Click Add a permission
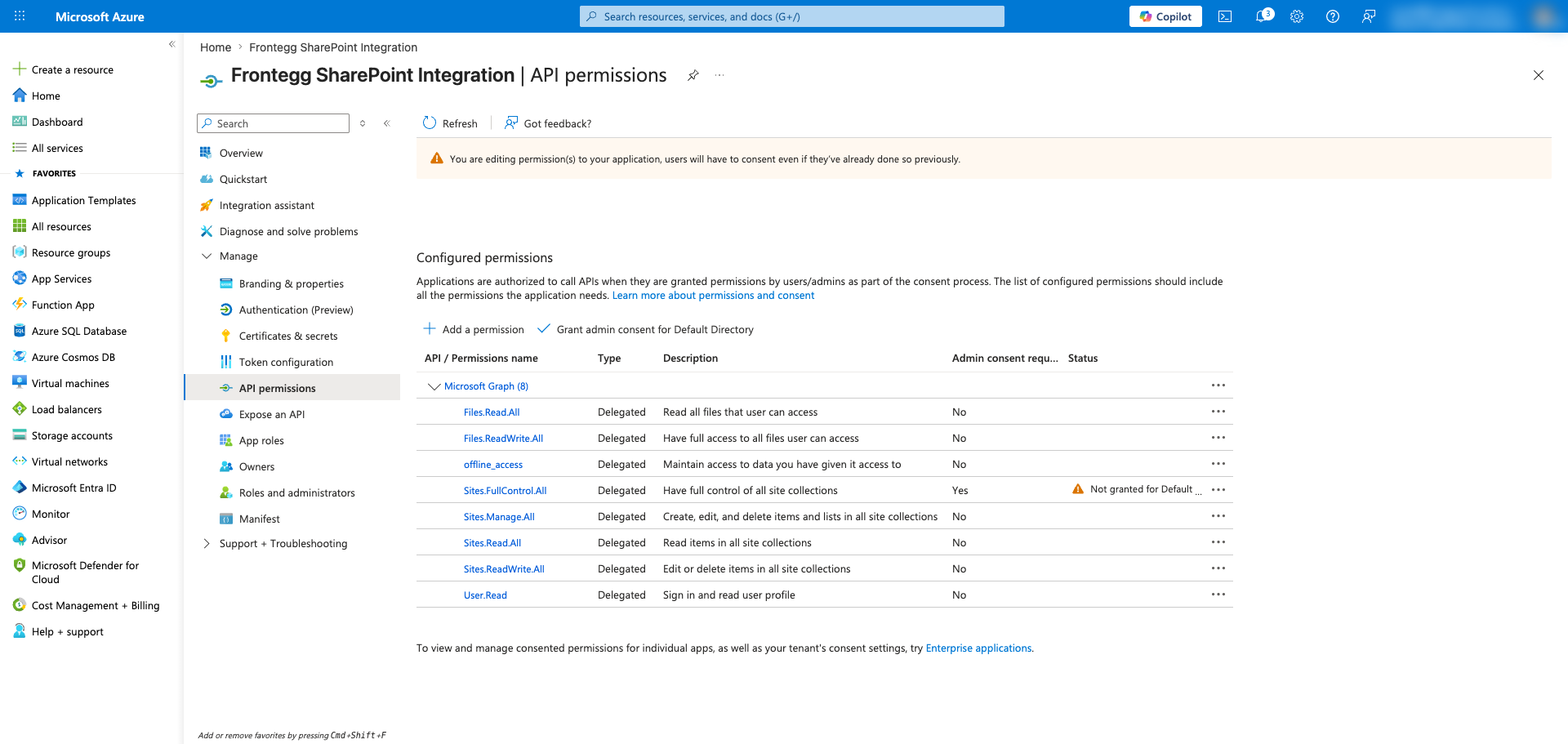The height and width of the screenshot is (744, 1568). (474, 329)
